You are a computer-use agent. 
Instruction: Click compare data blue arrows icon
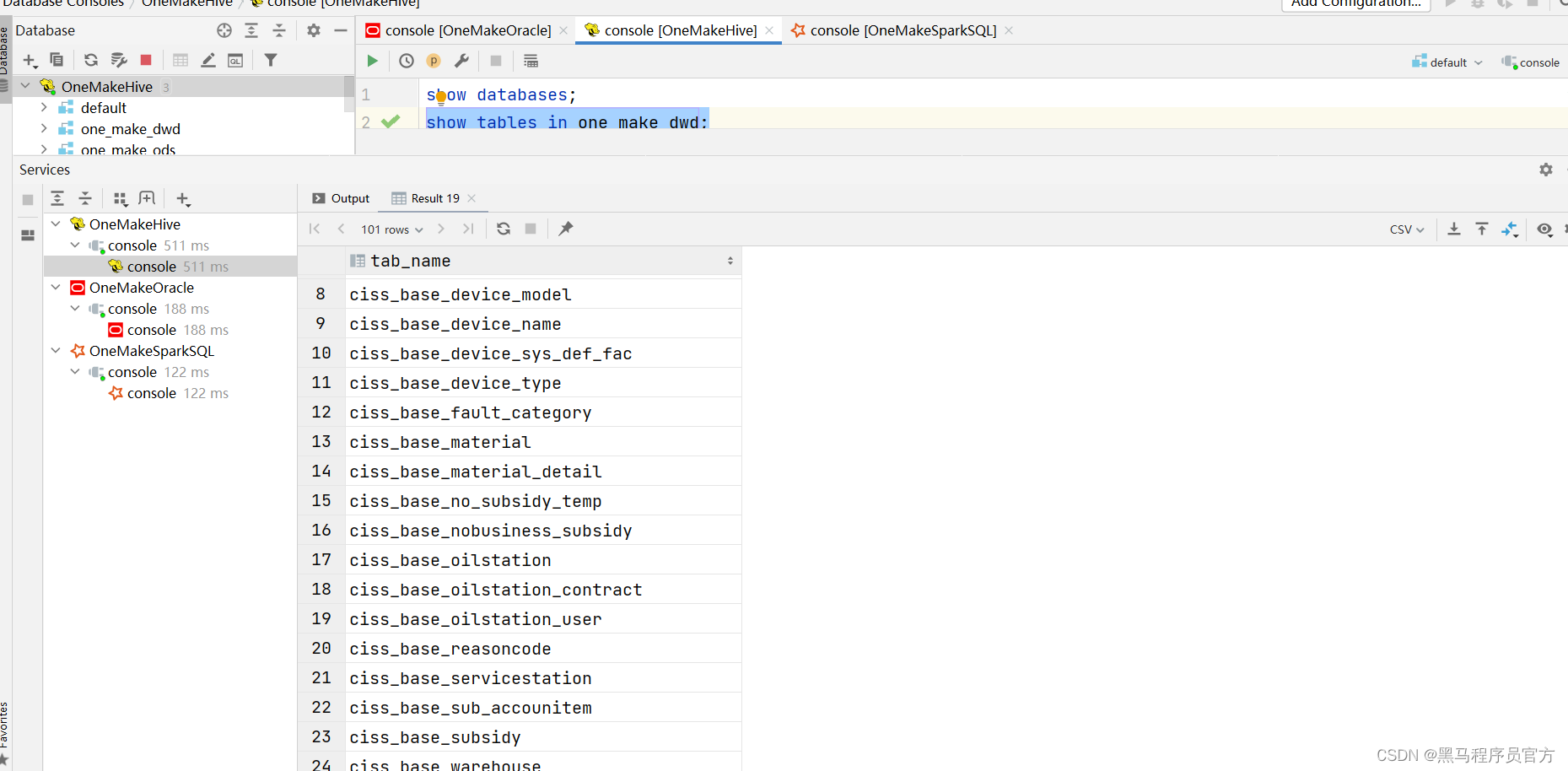pyautogui.click(x=1510, y=229)
